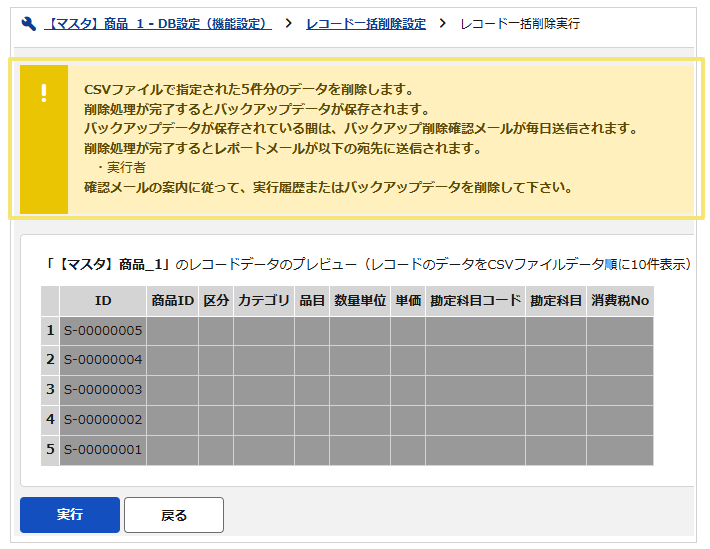Click row number 1 in preview table
710x549 pixels.
click(50, 331)
